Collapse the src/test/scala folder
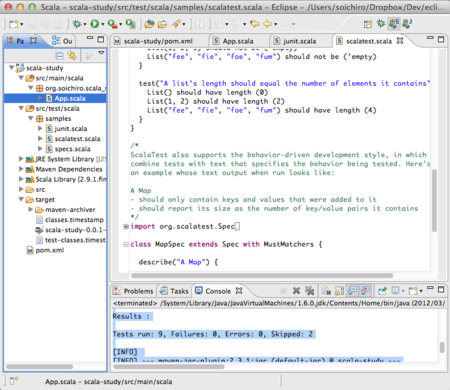Screen dimensions: 450x390 21,108
